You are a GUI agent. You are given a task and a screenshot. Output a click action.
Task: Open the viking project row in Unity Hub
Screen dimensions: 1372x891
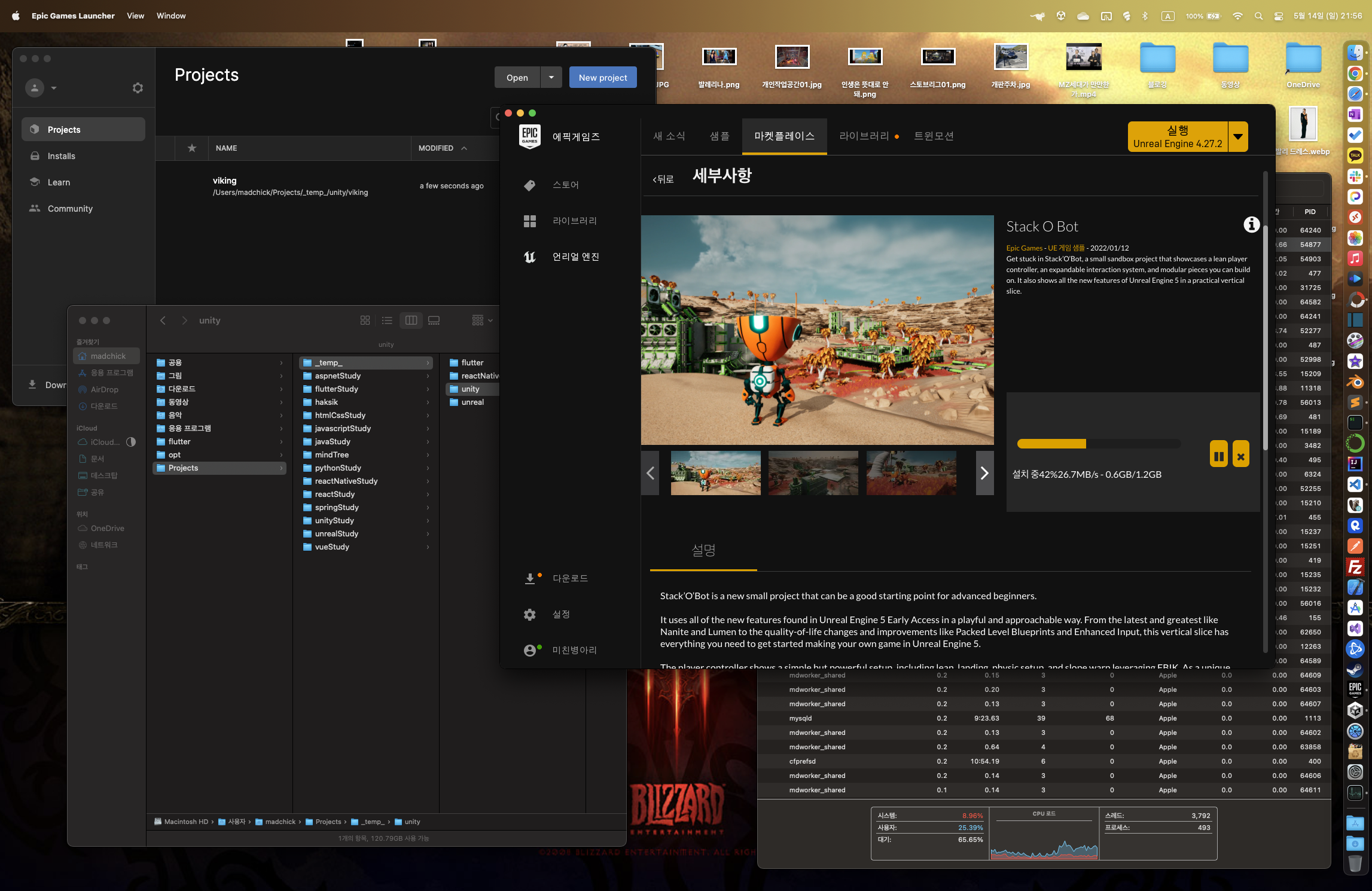328,186
